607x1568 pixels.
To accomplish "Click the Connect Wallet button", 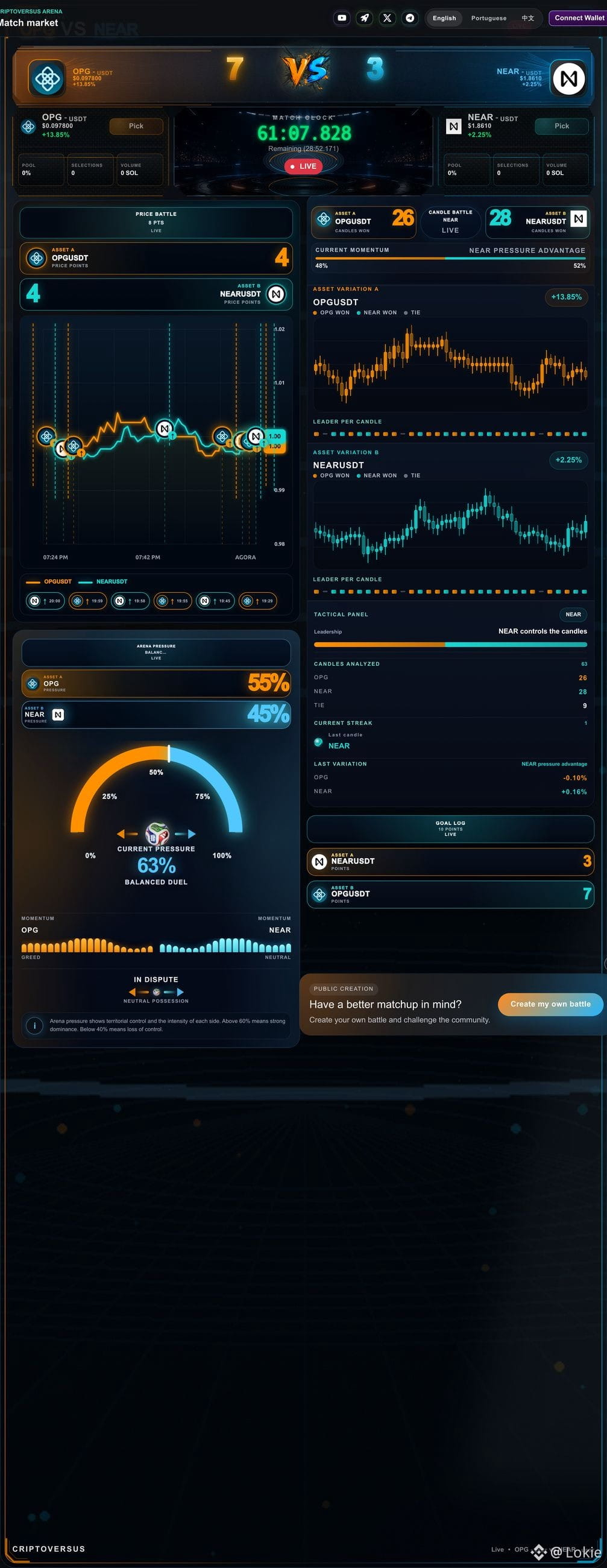I will coord(579,18).
